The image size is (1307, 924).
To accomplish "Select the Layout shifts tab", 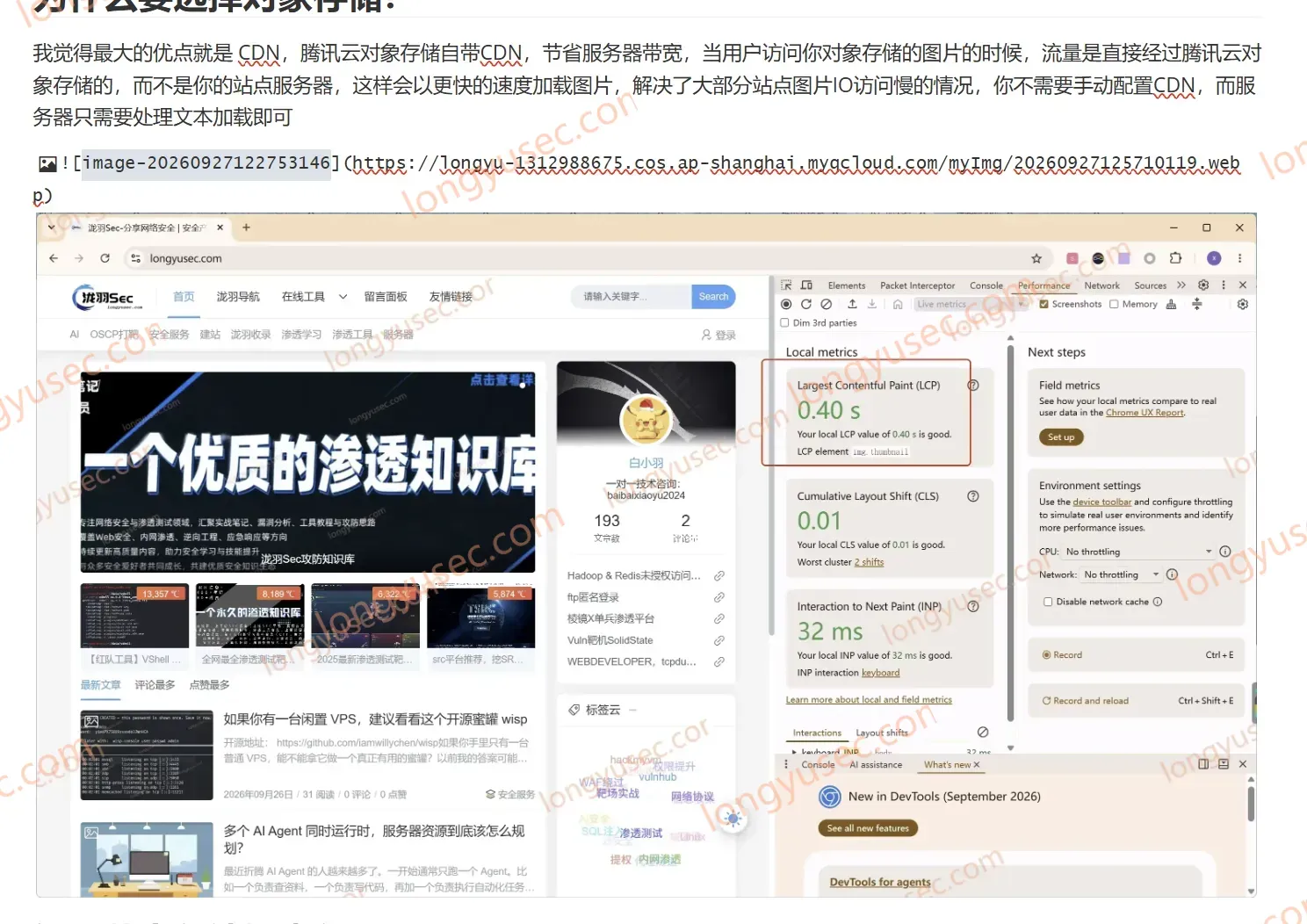I will click(x=882, y=733).
